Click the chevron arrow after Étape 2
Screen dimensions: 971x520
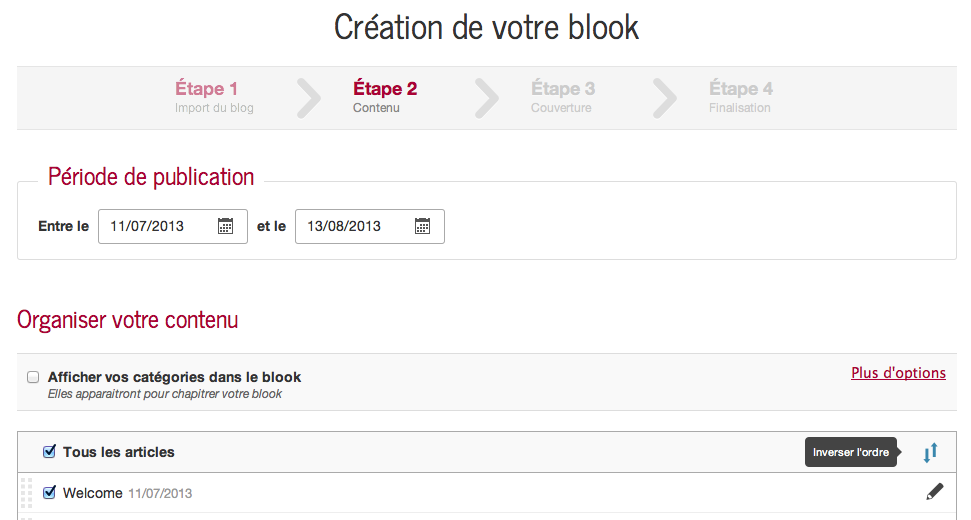tap(487, 97)
